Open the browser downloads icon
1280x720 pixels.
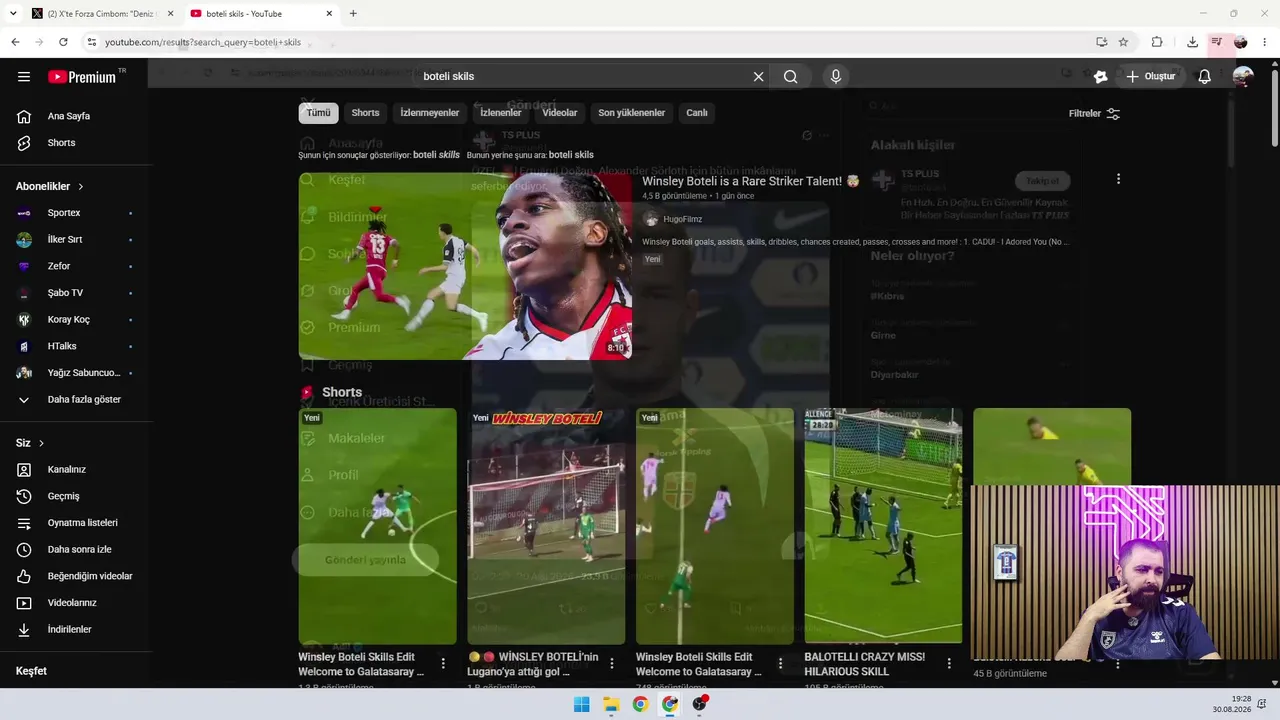click(x=1192, y=42)
